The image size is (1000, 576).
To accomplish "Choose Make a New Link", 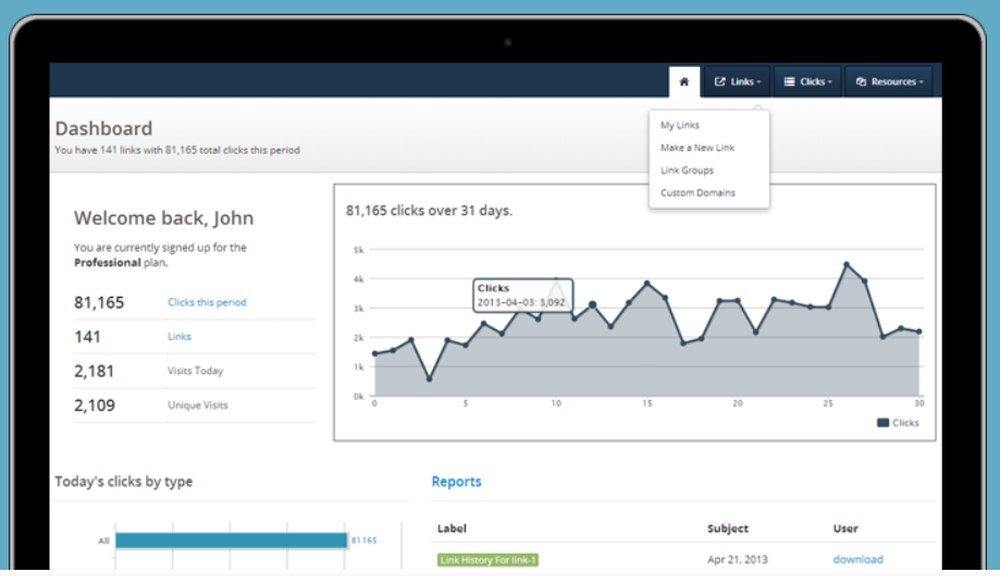I will click(x=697, y=147).
